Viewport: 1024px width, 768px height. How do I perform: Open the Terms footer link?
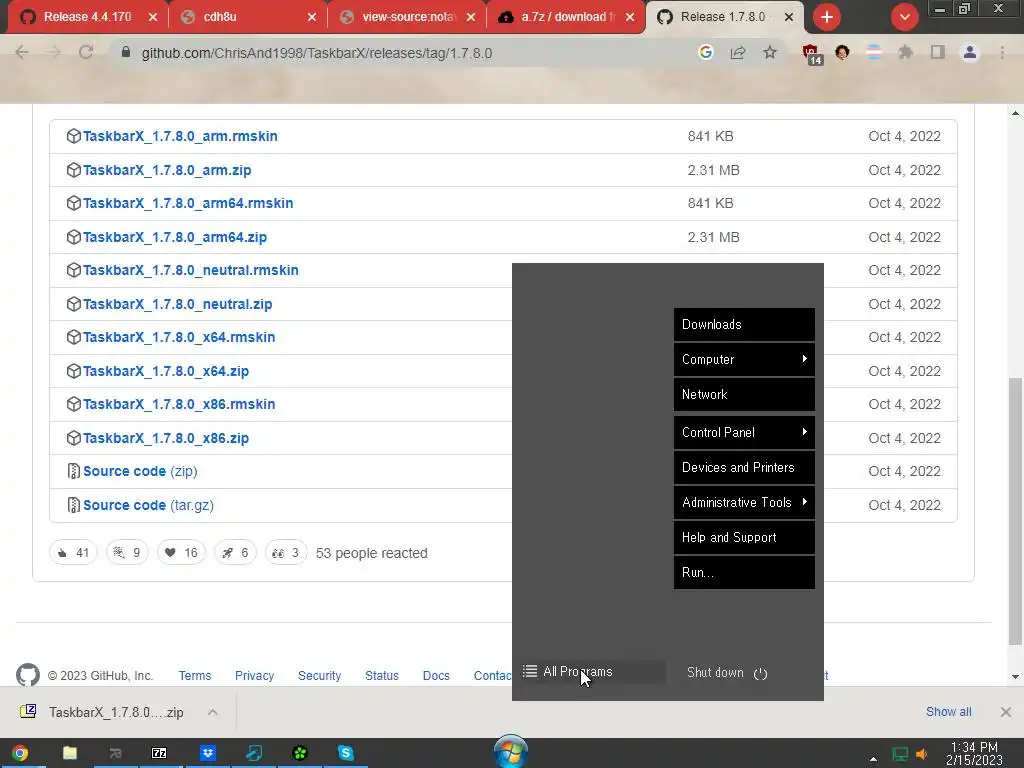pos(195,675)
